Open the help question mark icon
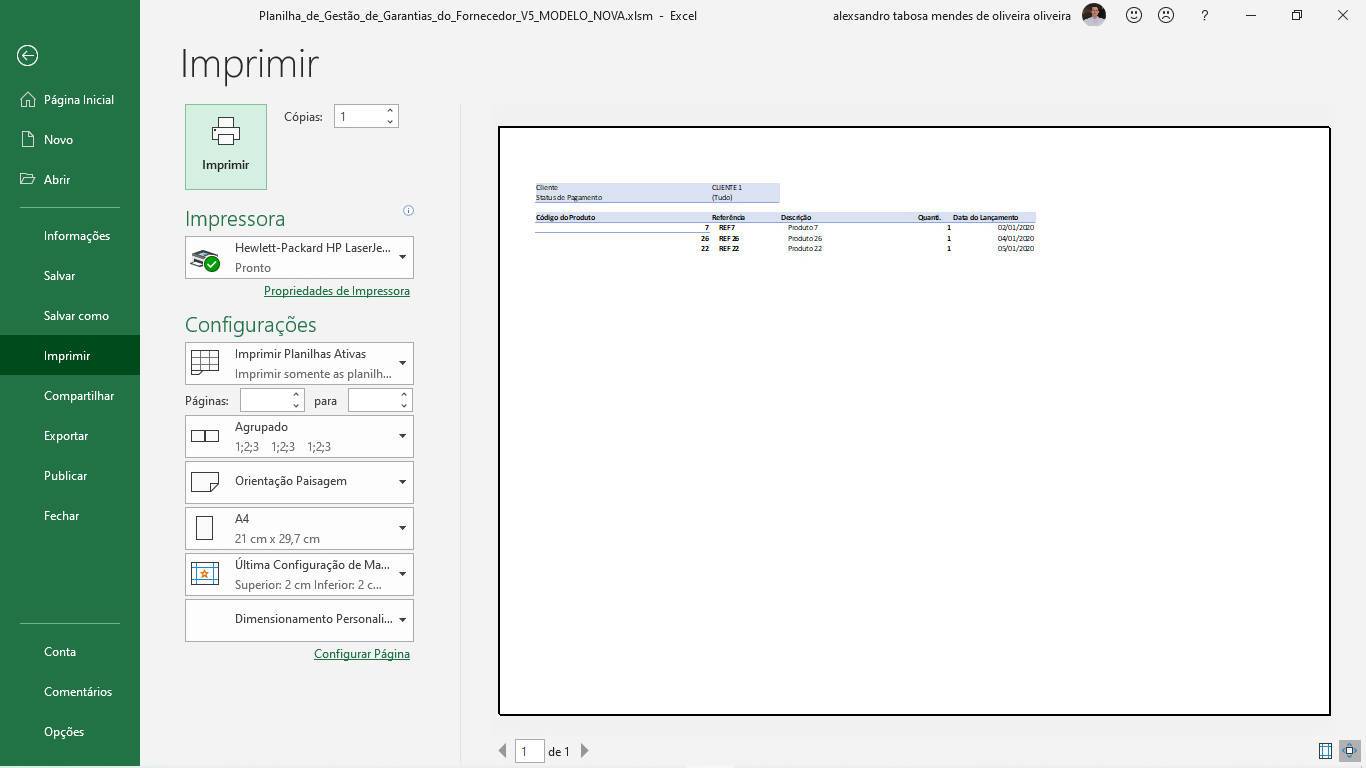 (x=1204, y=16)
